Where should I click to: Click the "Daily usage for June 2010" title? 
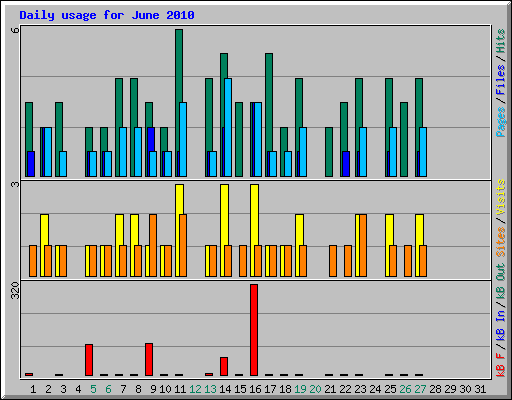[107, 15]
